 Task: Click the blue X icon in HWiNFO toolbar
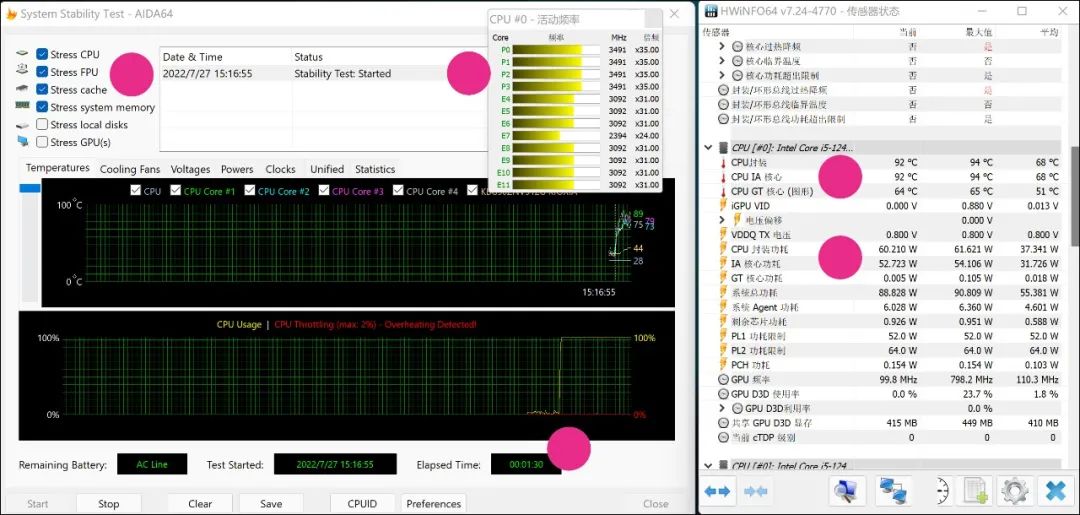point(1056,491)
